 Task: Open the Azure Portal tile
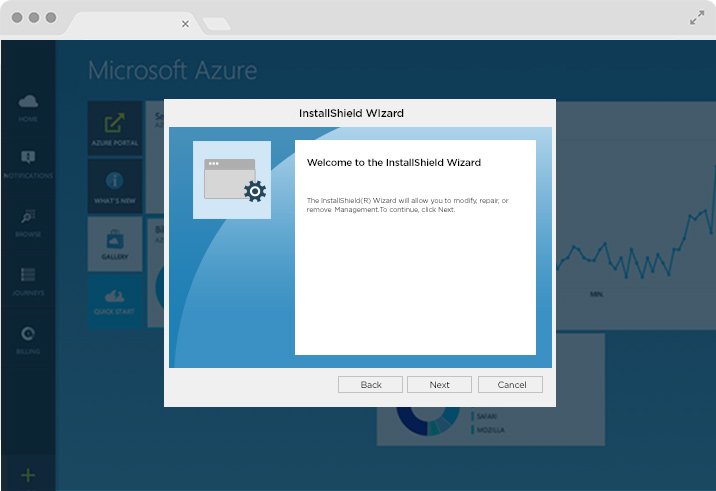(115, 128)
